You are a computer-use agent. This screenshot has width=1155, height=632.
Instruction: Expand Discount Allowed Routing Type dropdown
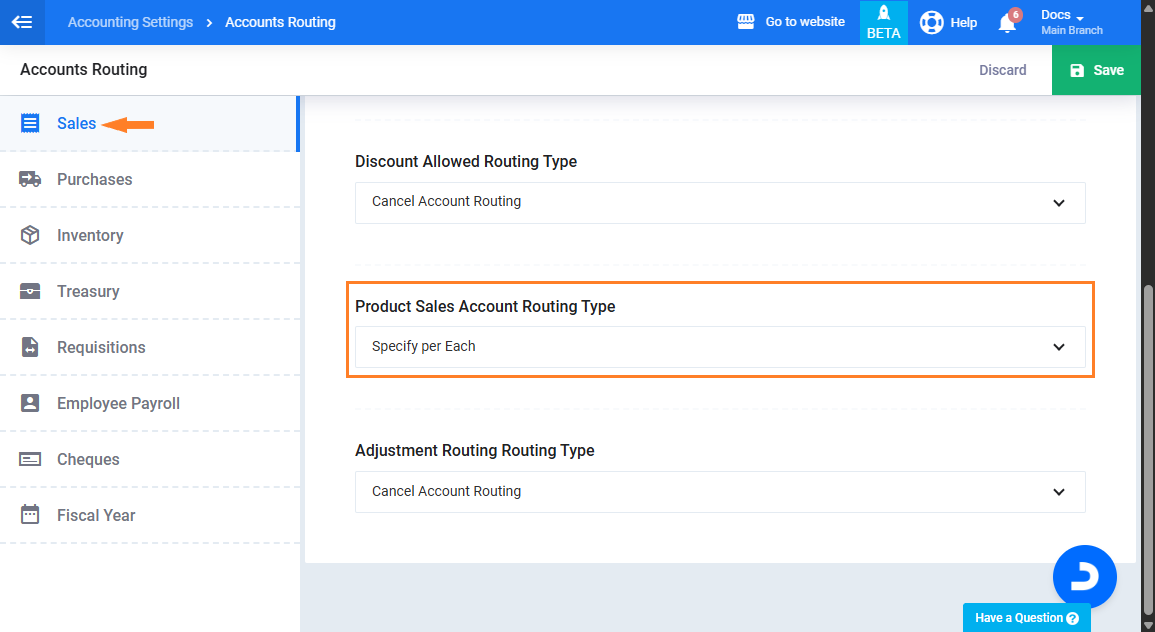point(720,202)
